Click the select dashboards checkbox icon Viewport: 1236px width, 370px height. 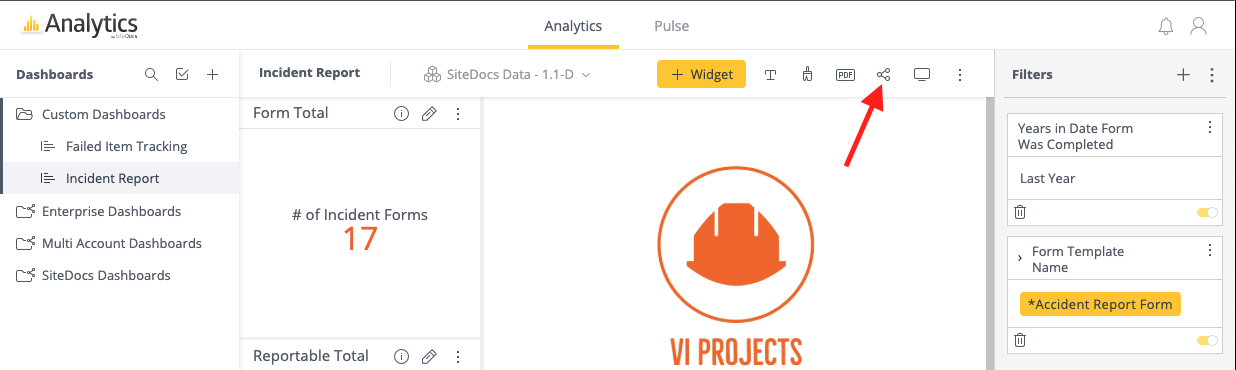pos(181,74)
